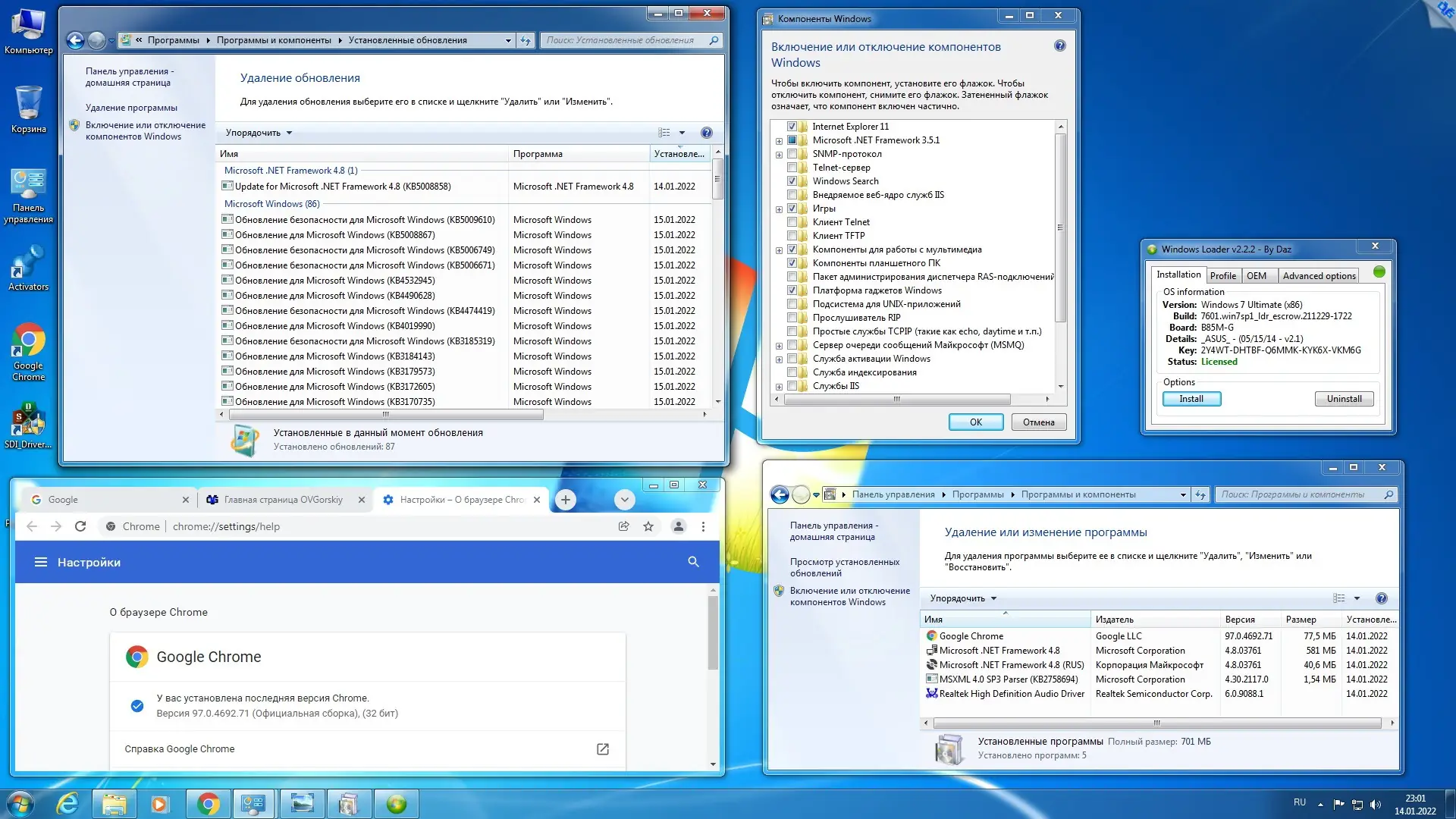Open Chrome's three-dot menu
The height and width of the screenshot is (819, 1456).
703,526
